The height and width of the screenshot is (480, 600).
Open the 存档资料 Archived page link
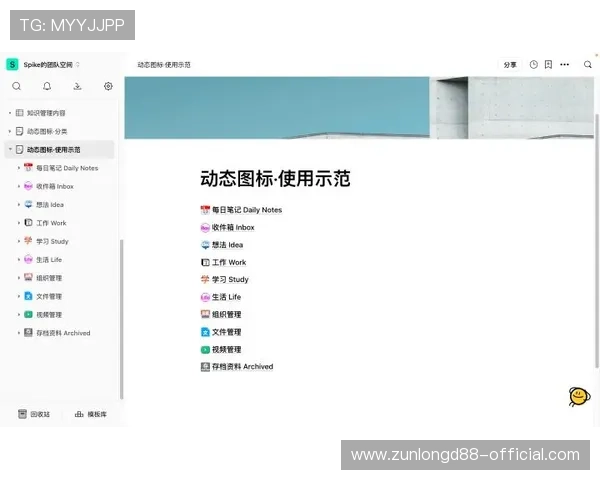coord(242,367)
